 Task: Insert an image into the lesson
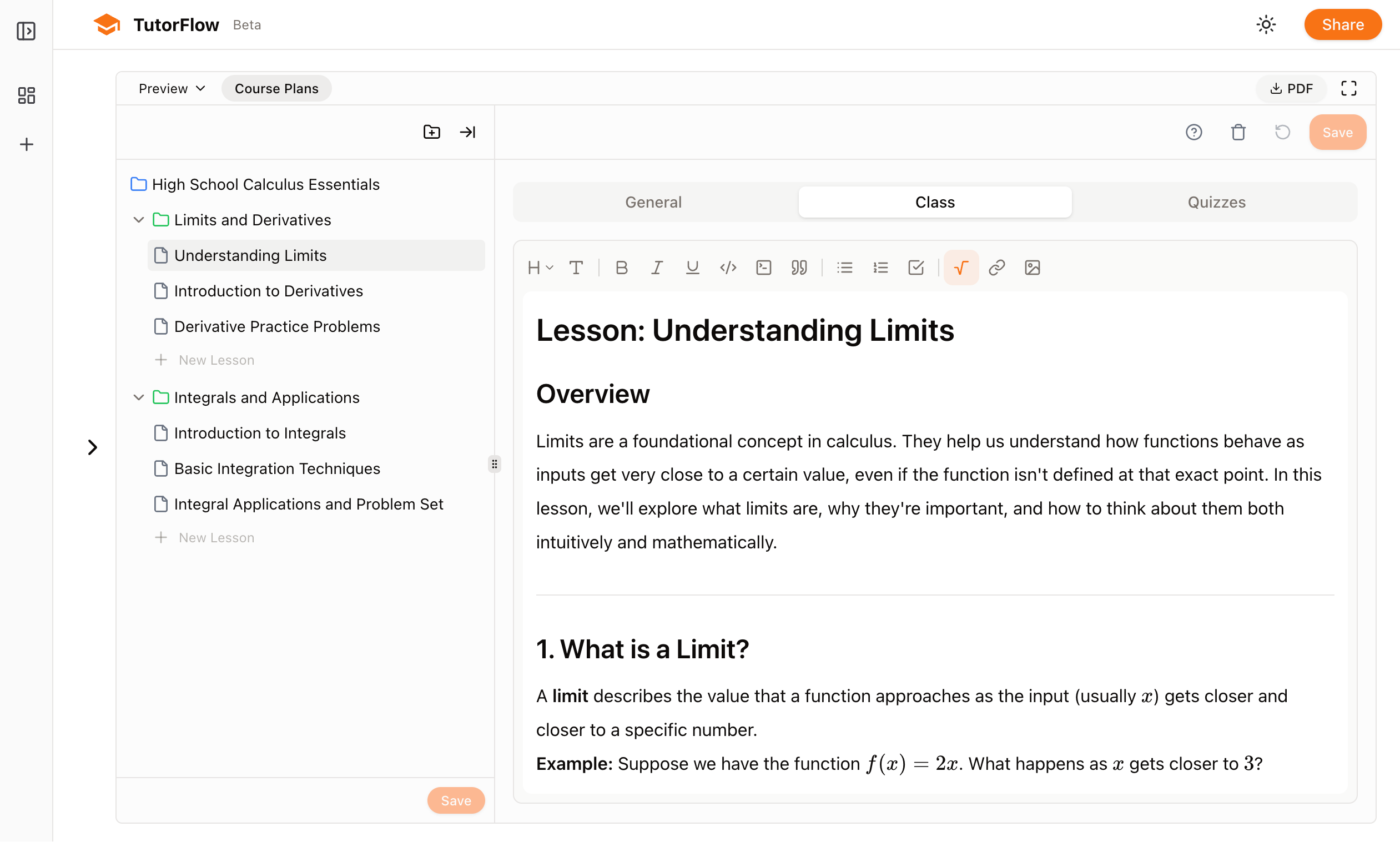point(1032,267)
